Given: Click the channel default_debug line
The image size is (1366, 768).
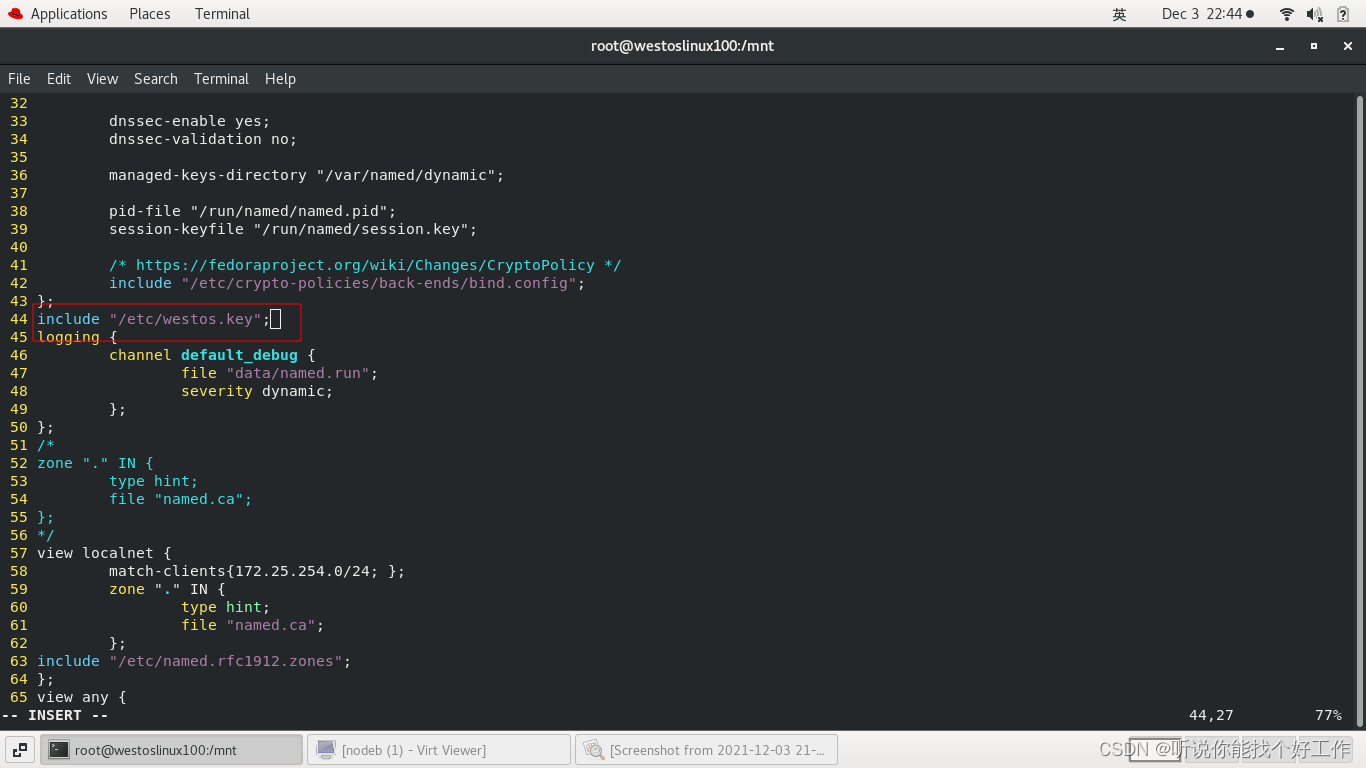Looking at the screenshot, I should coord(212,355).
